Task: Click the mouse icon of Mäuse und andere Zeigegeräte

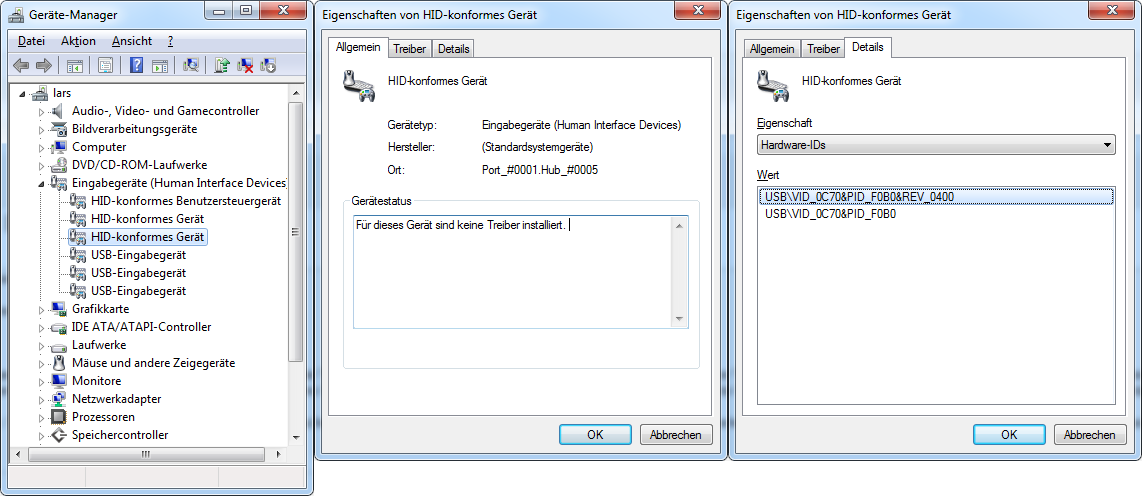Action: [x=58, y=363]
